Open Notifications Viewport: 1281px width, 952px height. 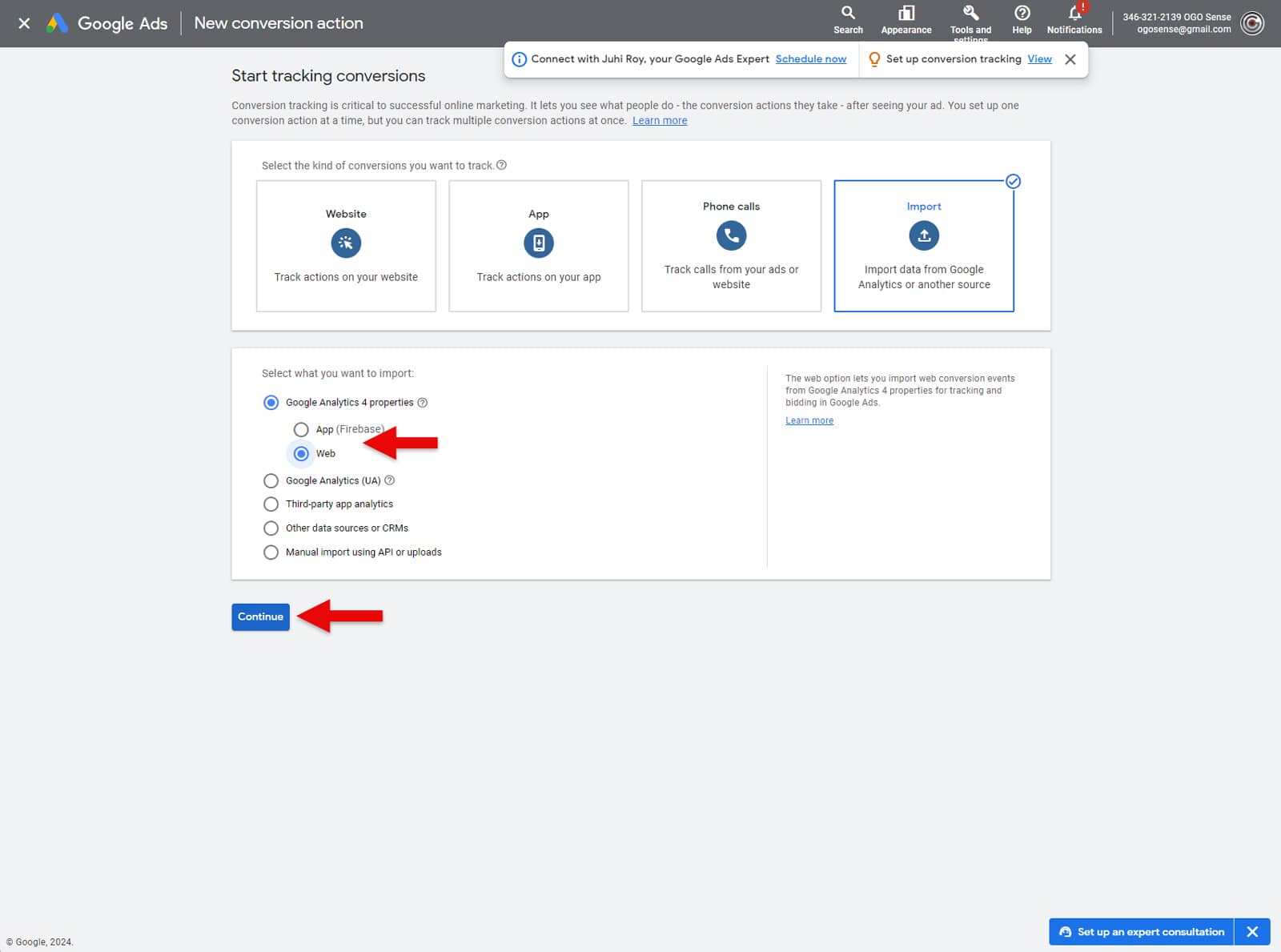[1074, 19]
